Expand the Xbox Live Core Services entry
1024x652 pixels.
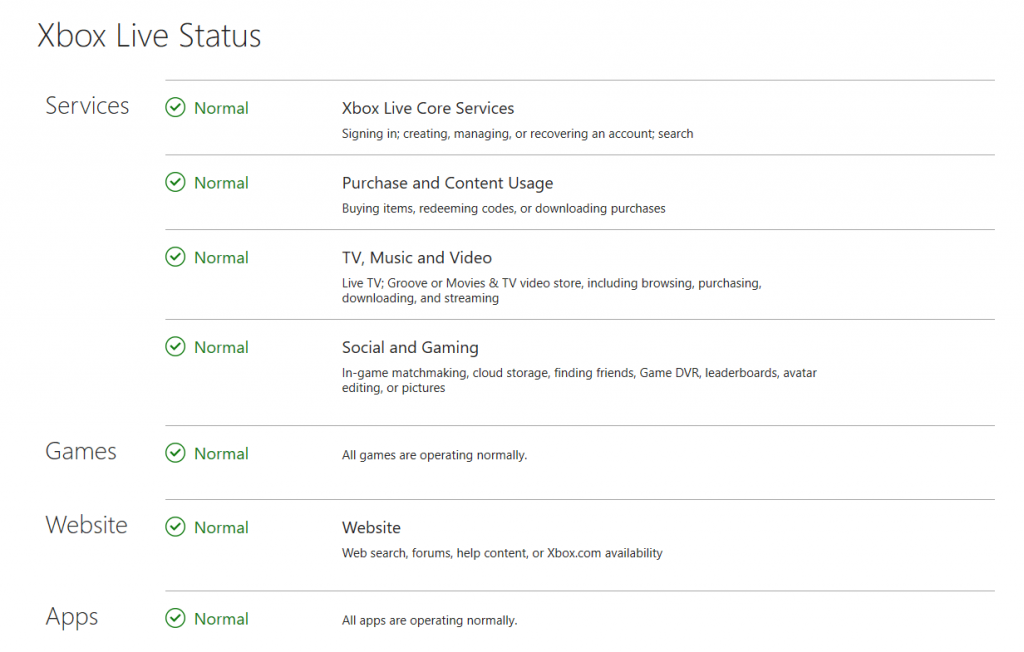coord(428,108)
